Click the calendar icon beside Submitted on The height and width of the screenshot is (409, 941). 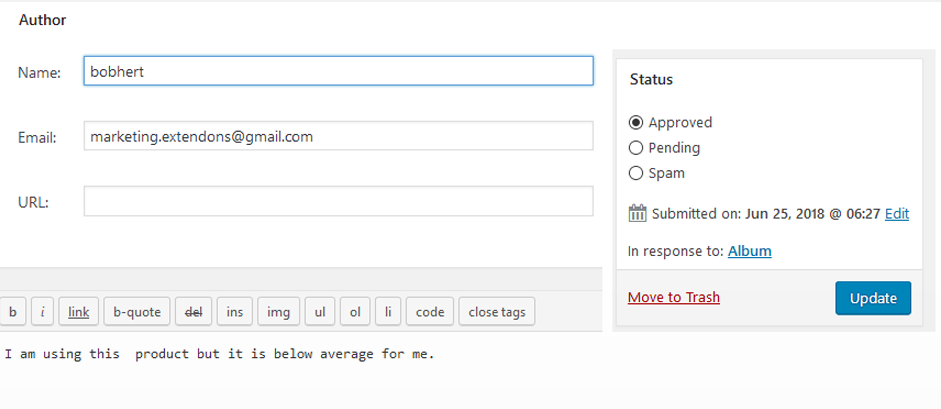pyautogui.click(x=637, y=213)
